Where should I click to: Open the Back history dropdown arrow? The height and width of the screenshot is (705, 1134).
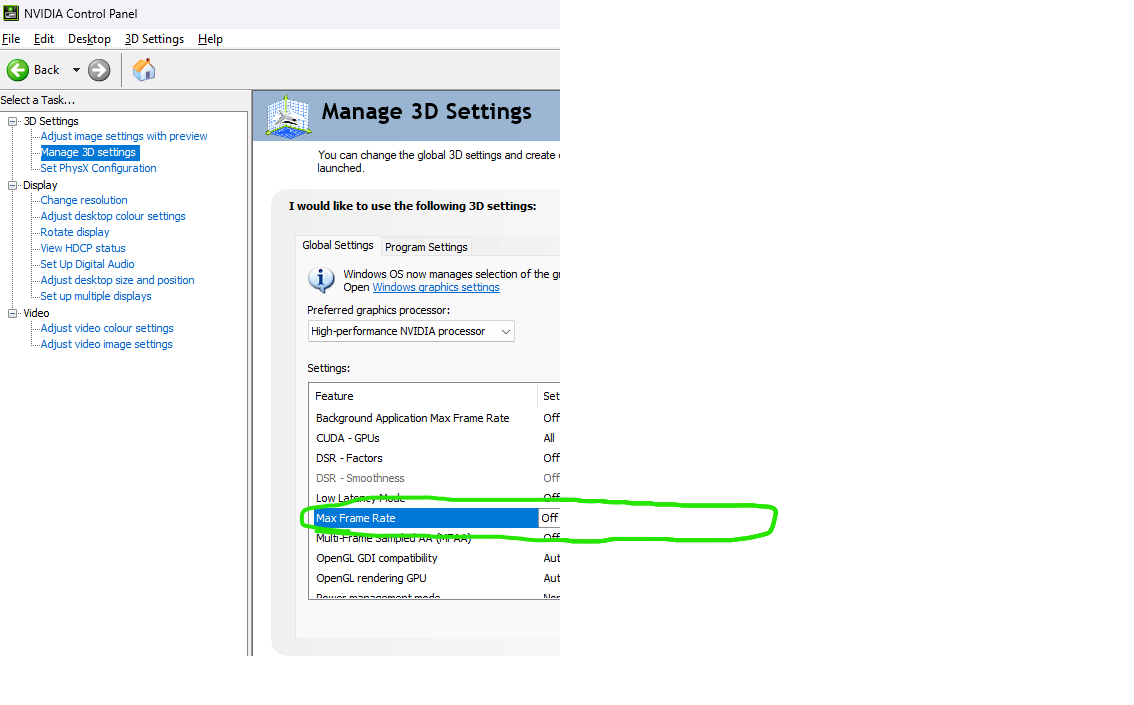[76, 70]
